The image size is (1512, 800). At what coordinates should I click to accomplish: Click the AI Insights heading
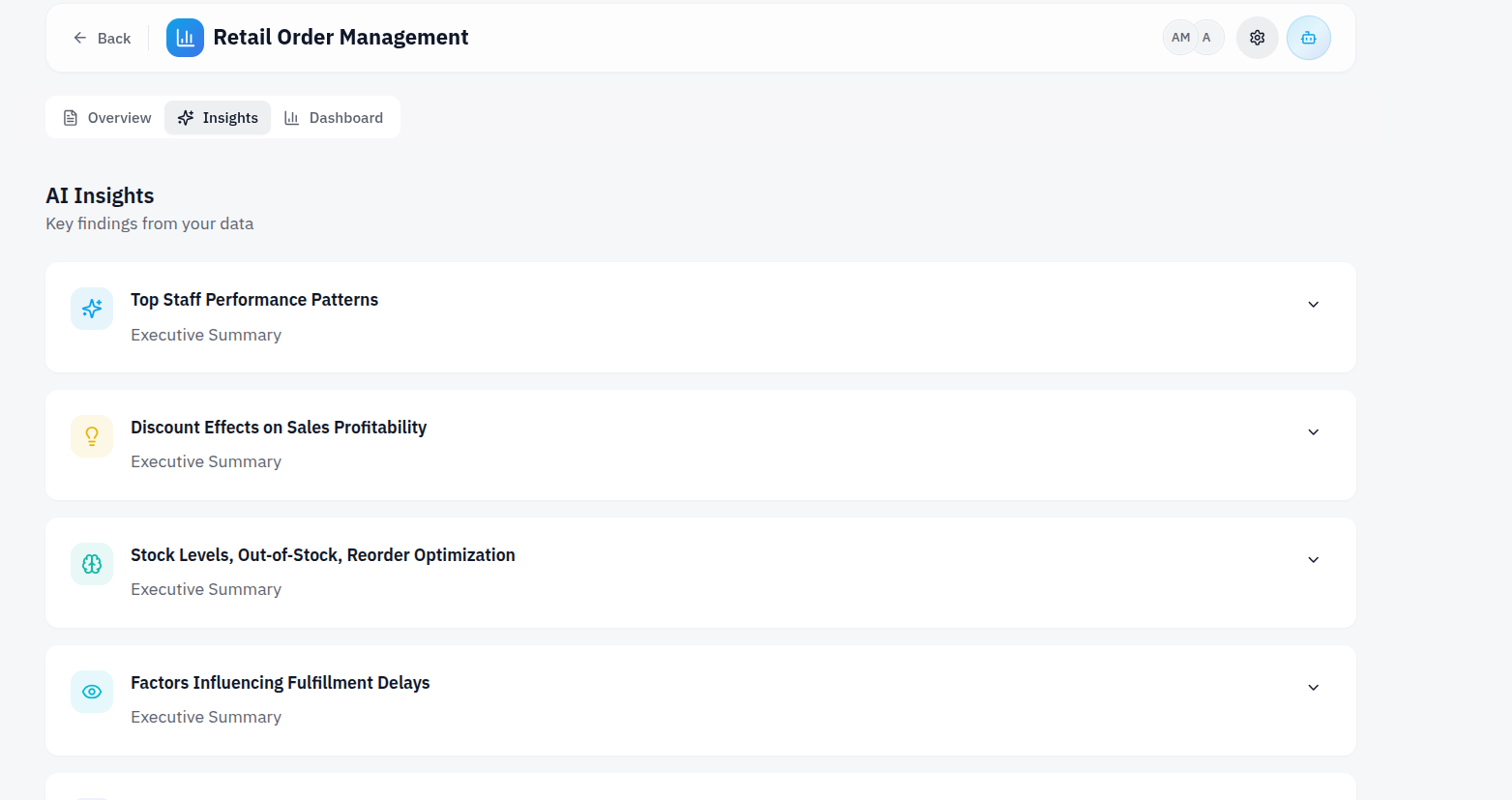click(x=100, y=195)
